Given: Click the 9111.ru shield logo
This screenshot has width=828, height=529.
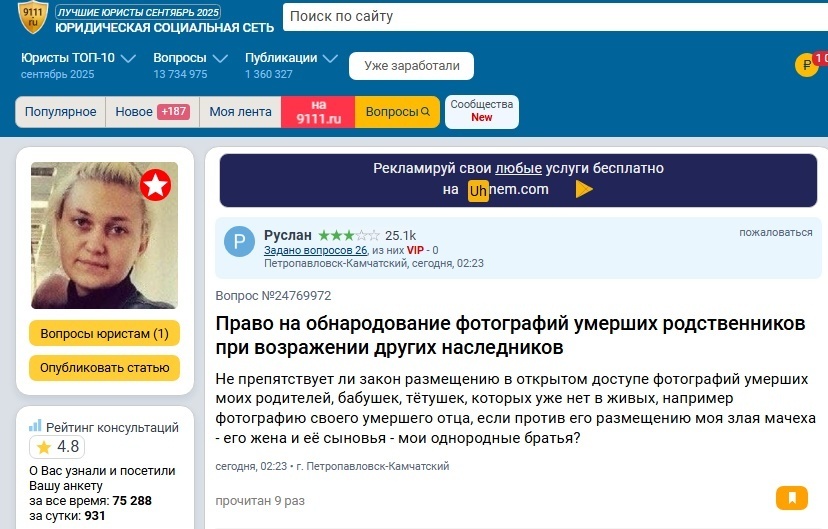Looking at the screenshot, I should click(x=32, y=17).
